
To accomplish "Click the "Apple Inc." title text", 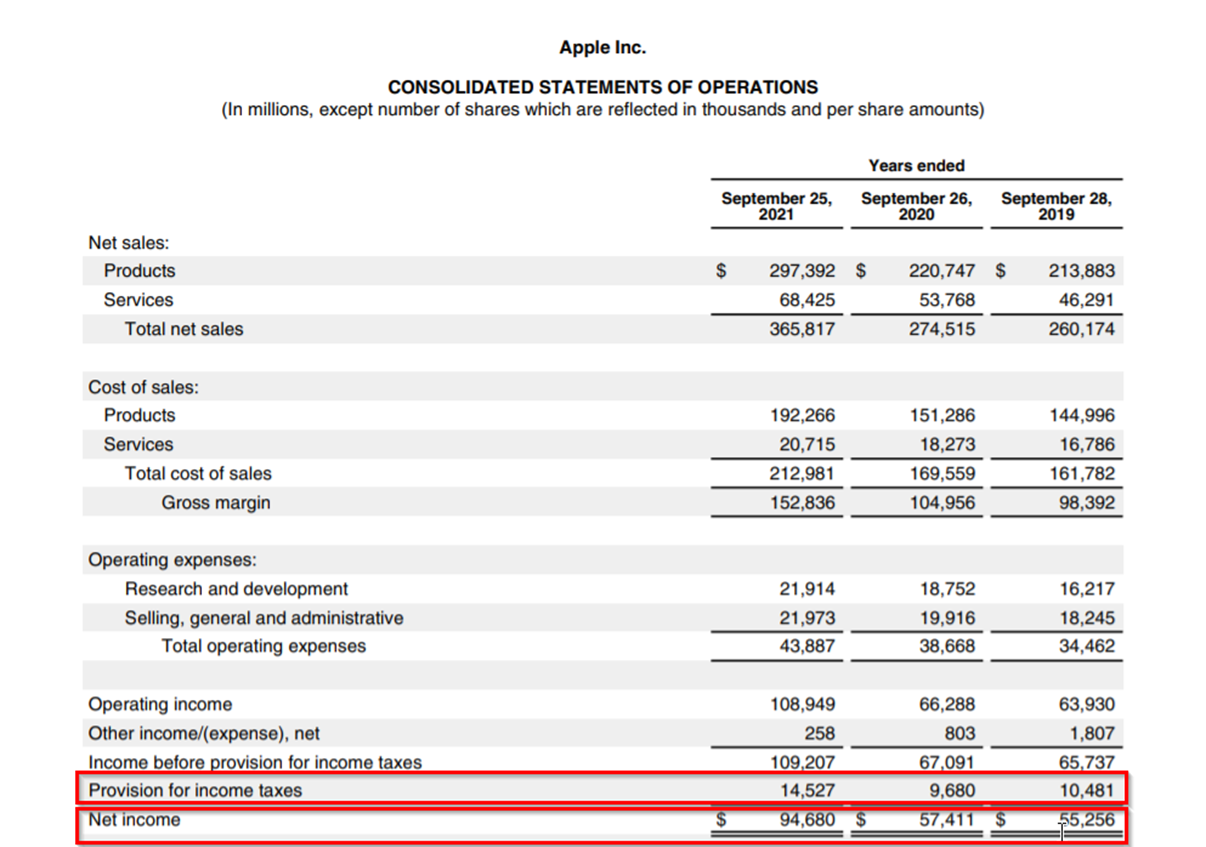I will point(603,47).
